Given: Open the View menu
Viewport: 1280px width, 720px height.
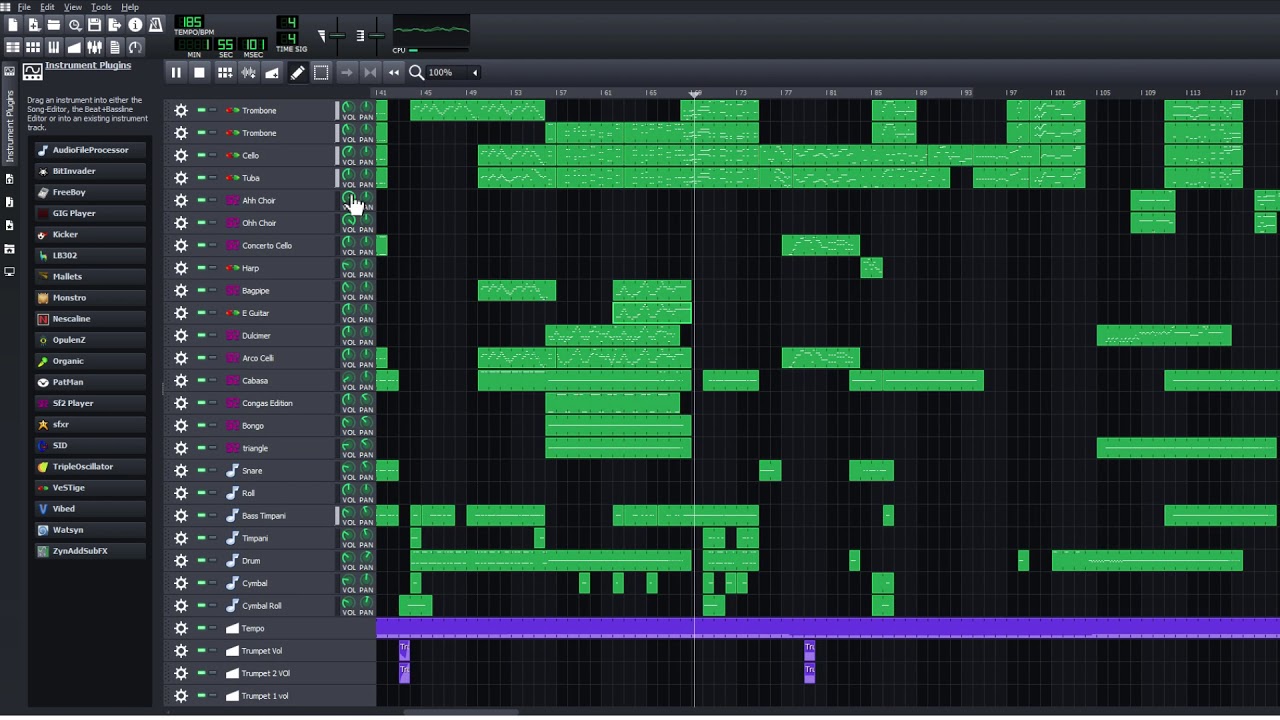Looking at the screenshot, I should [73, 7].
